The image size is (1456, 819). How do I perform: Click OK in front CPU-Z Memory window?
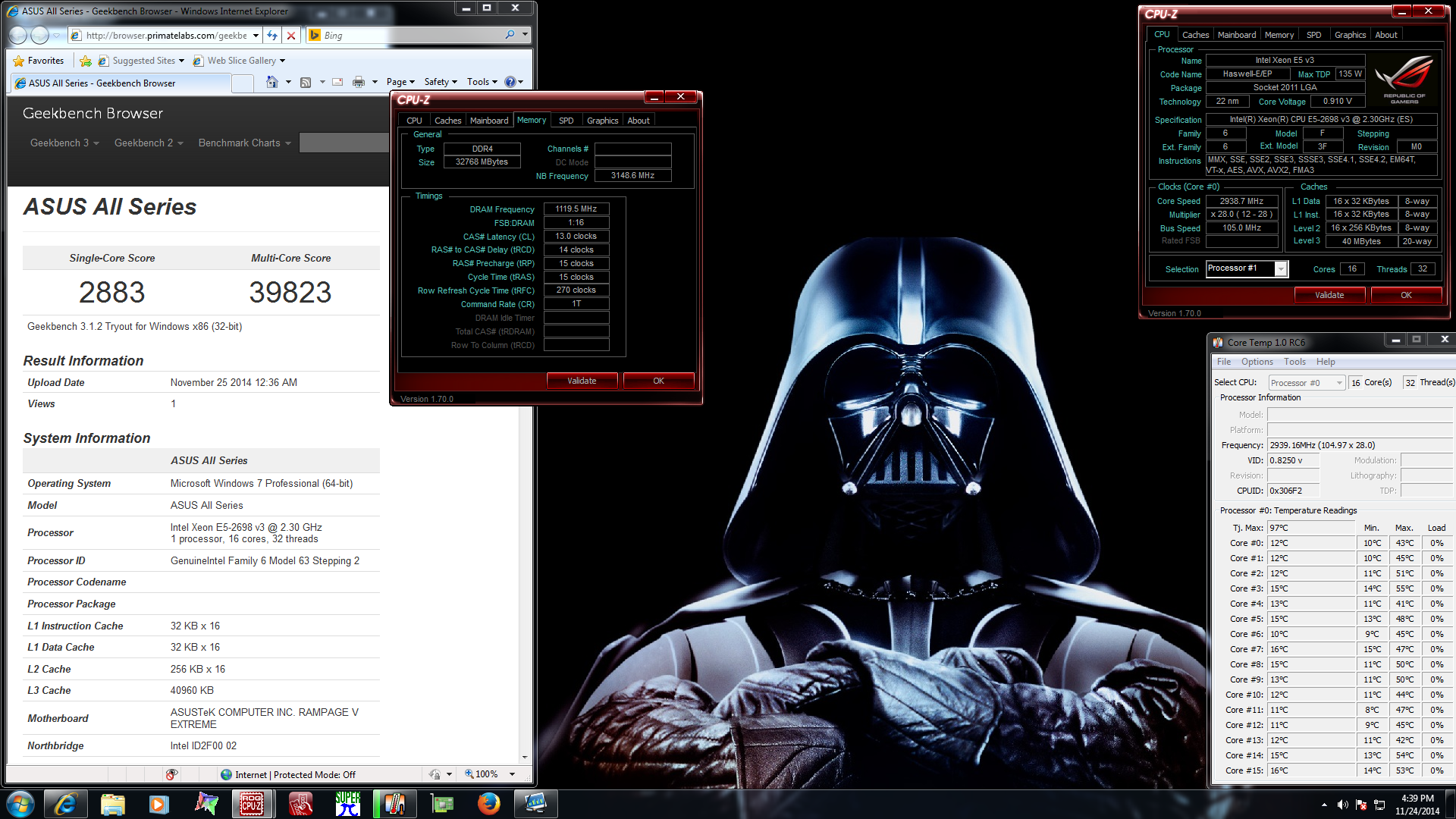click(x=658, y=381)
